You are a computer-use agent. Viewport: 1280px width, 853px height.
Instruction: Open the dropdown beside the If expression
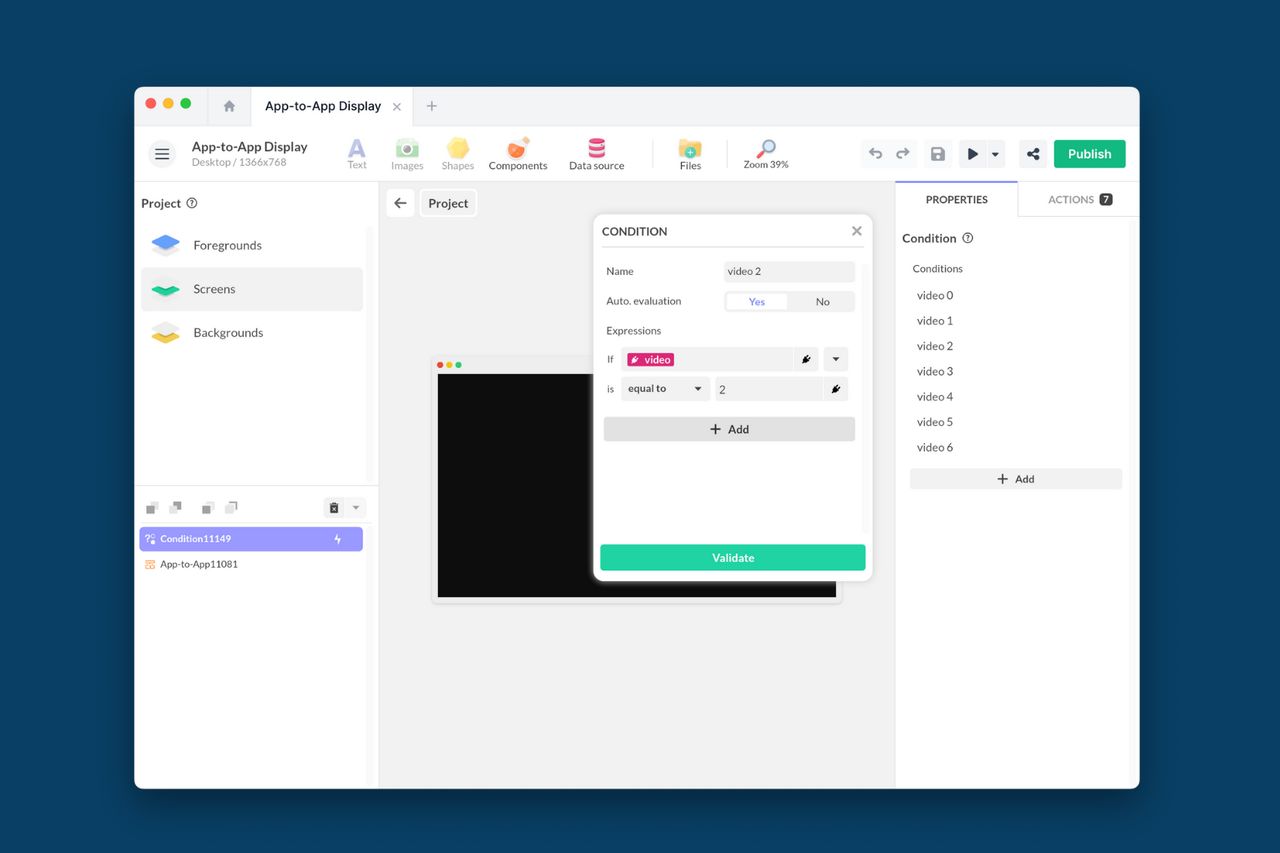(835, 359)
